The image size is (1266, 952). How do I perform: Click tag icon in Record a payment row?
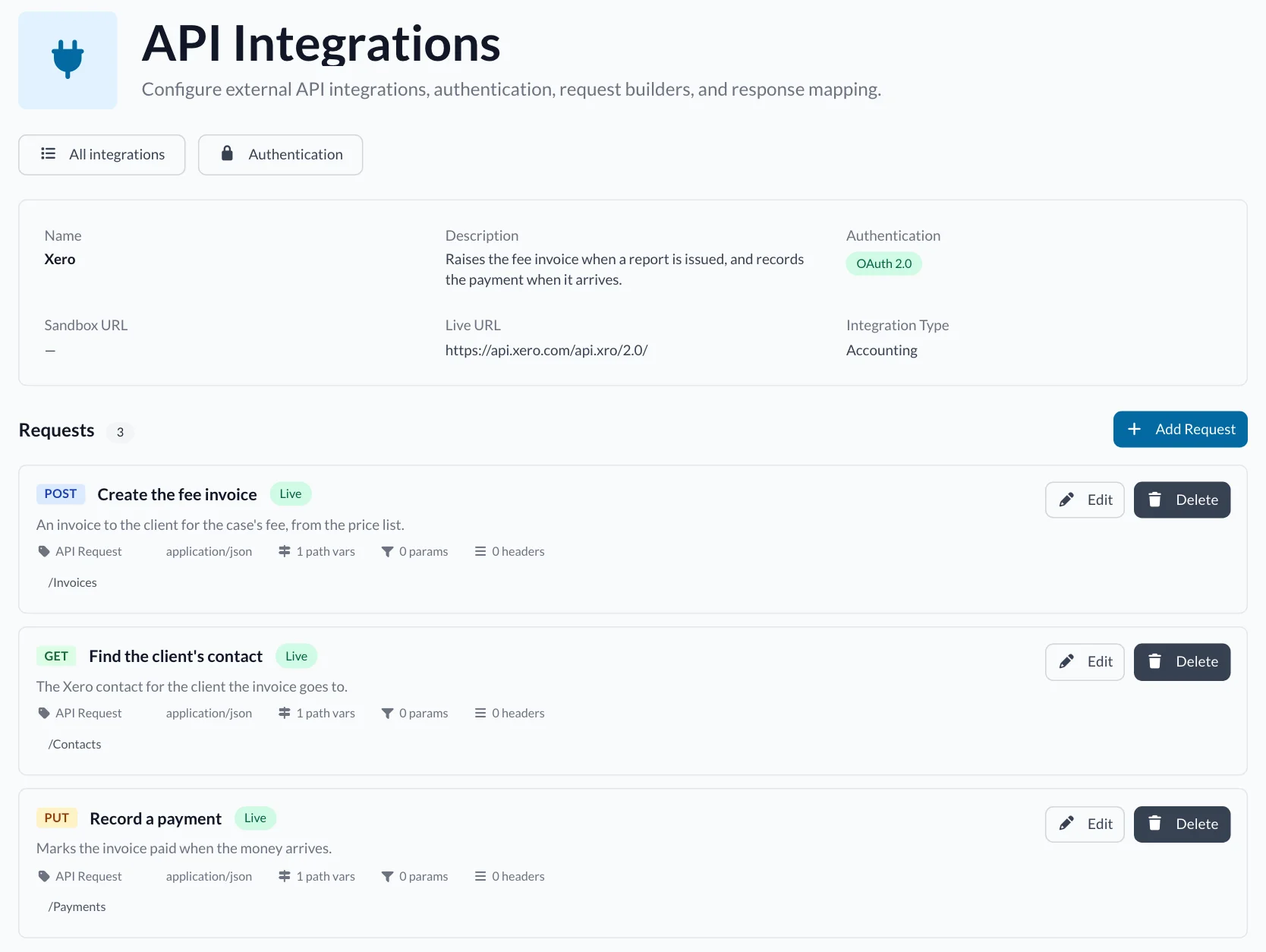[44, 876]
